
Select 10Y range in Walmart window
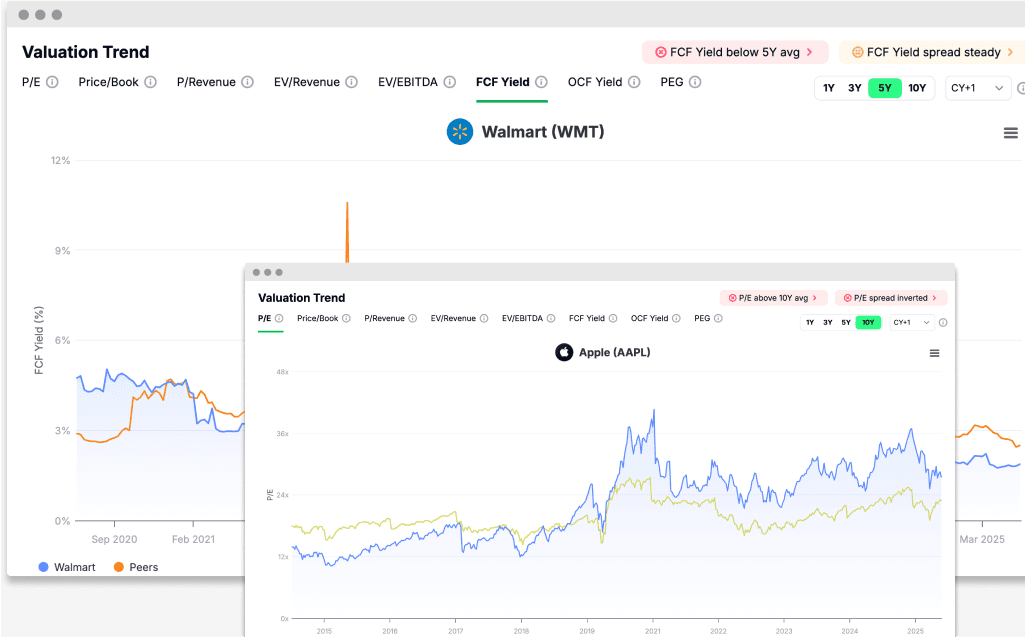point(917,88)
